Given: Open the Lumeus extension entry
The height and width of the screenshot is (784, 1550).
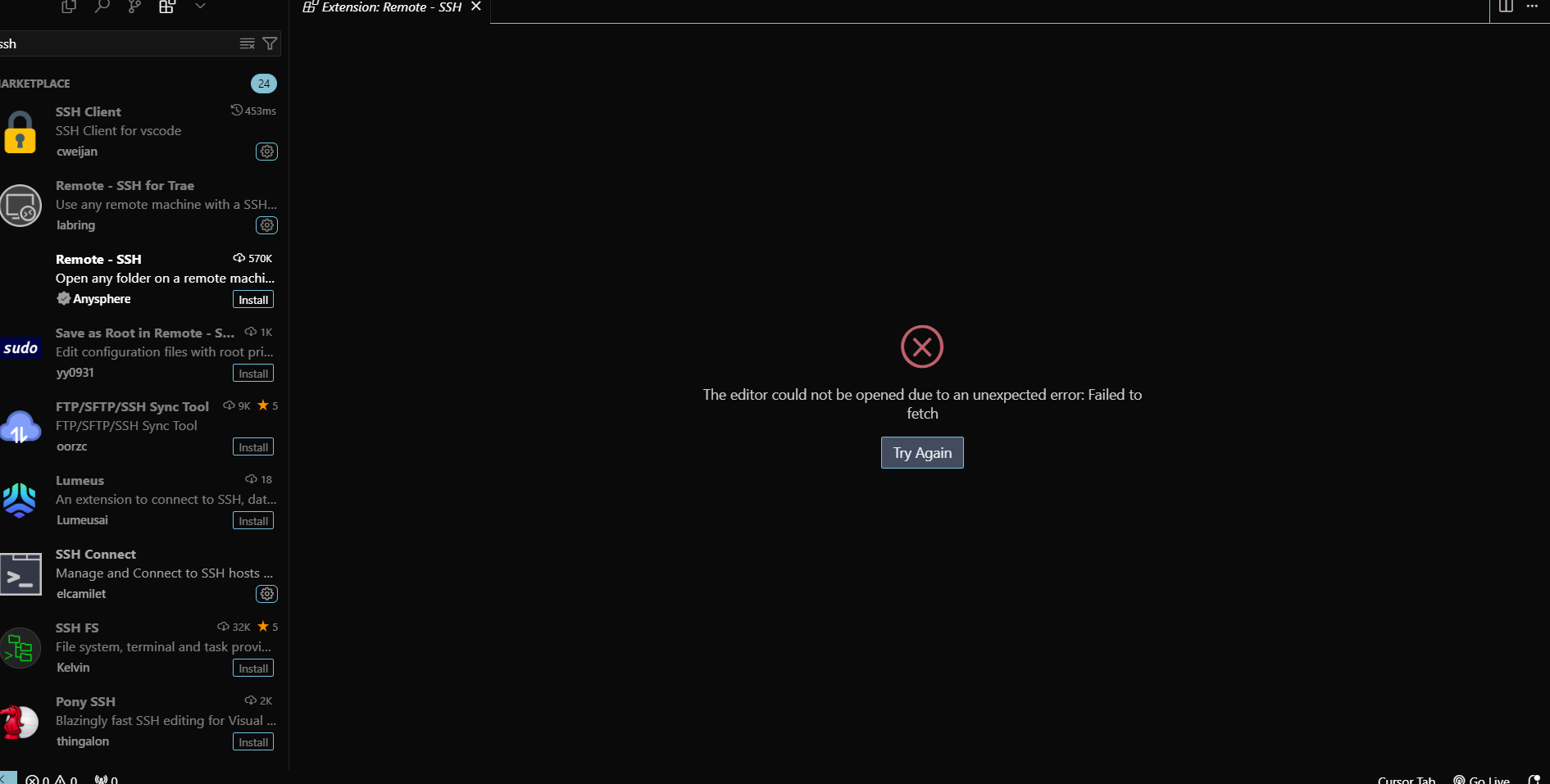Looking at the screenshot, I should coord(144,501).
